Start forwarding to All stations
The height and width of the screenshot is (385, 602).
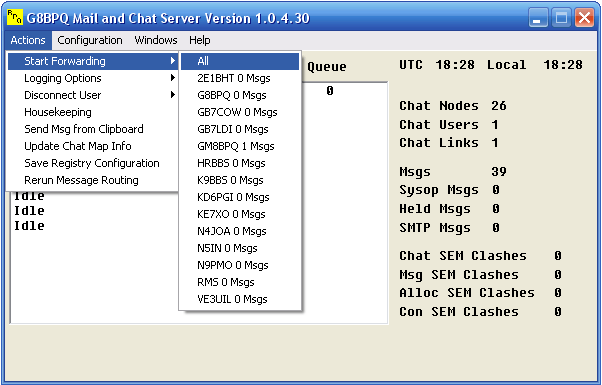coord(240,61)
